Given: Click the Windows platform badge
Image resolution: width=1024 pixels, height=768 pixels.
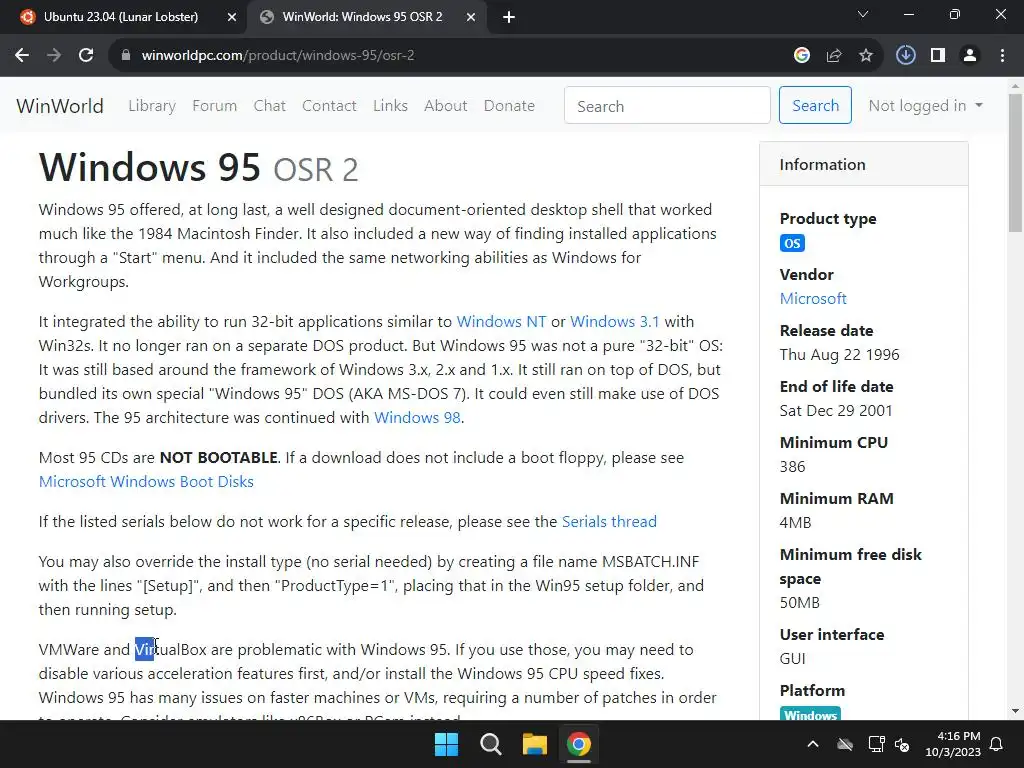Looking at the screenshot, I should click(810, 714).
